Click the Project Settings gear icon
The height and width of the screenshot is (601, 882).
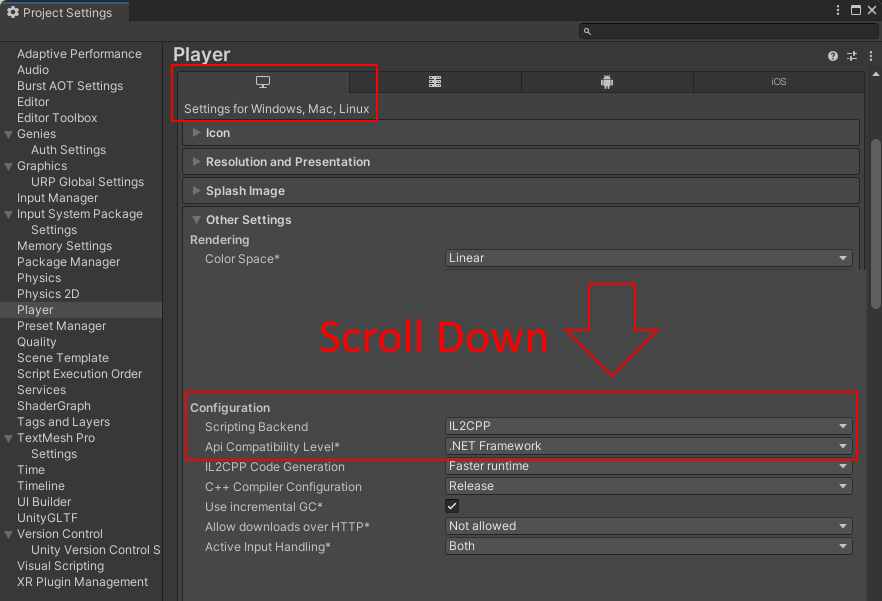[13, 12]
